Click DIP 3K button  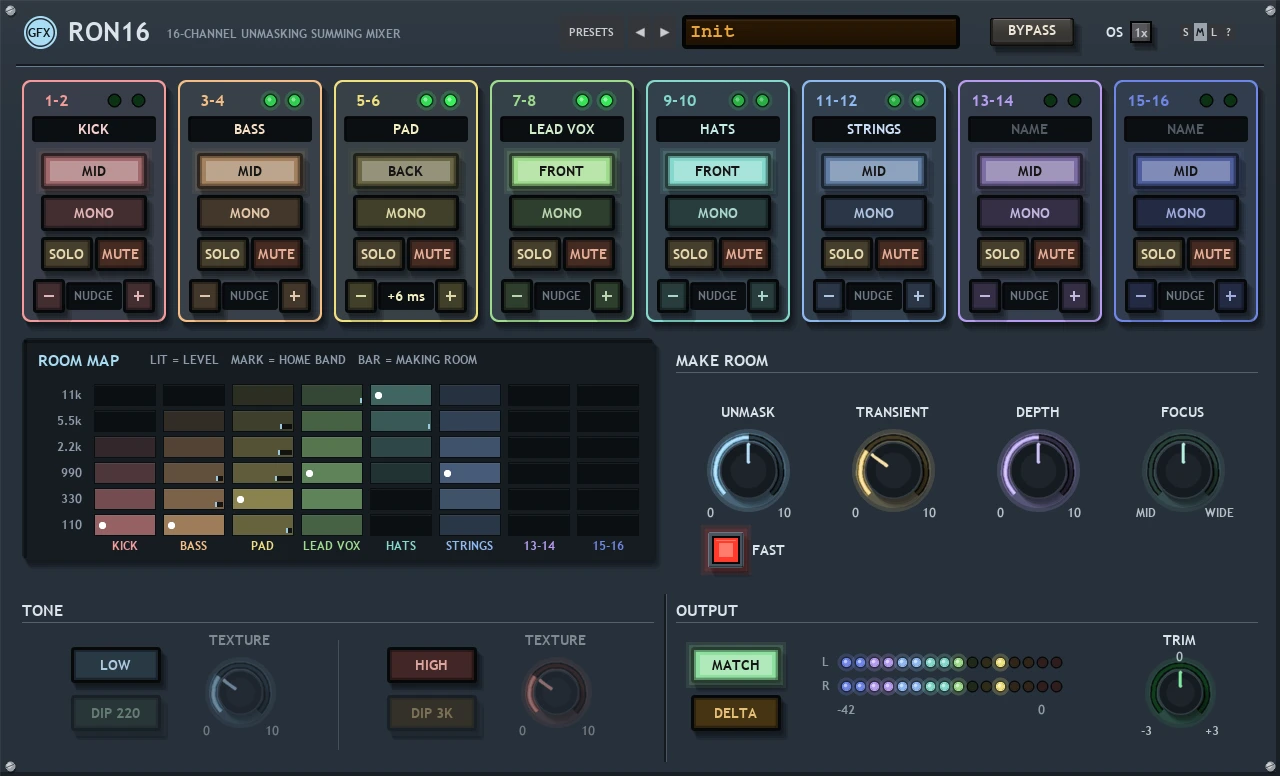[431, 713]
